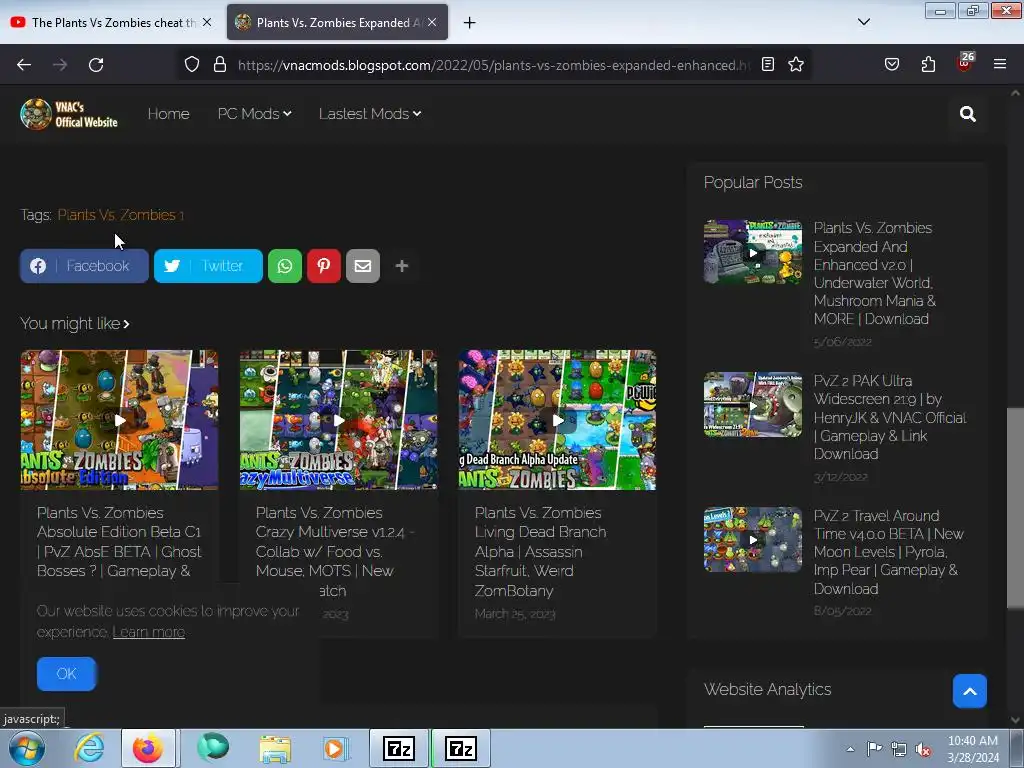Click the muted volume tray icon

923,750
